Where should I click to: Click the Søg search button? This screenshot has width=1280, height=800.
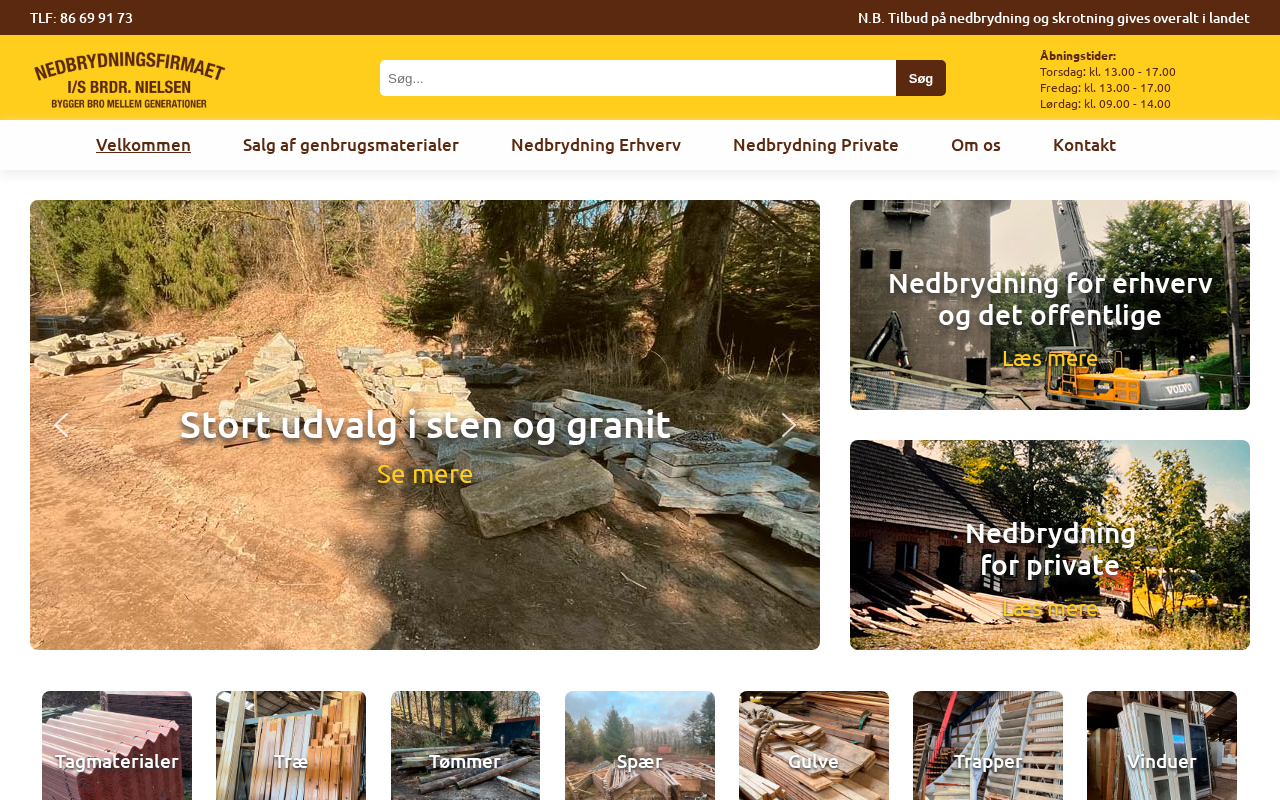(921, 78)
